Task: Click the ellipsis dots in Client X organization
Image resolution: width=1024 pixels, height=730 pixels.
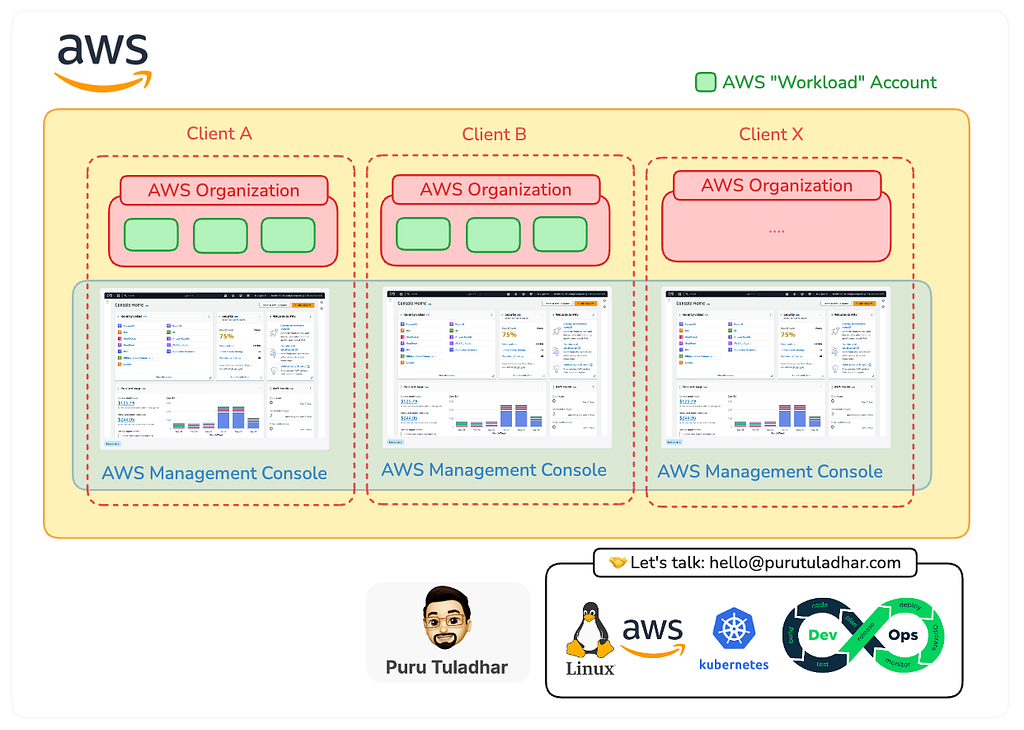Action: click(x=776, y=231)
